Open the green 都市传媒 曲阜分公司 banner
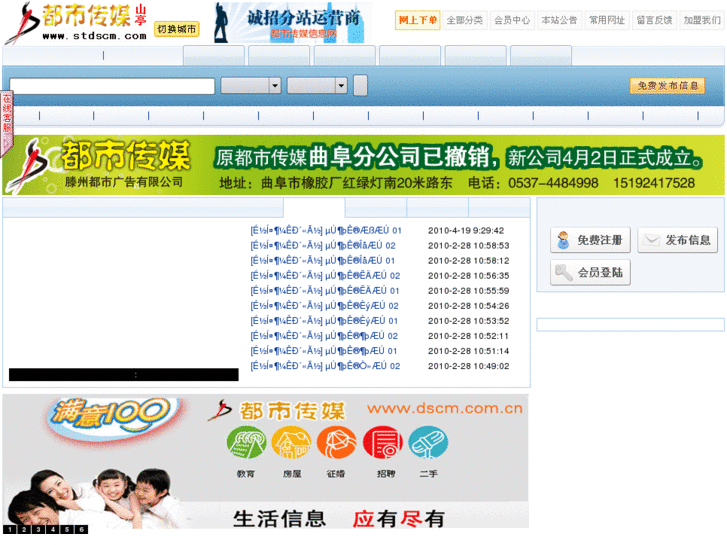This screenshot has height=545, width=727. (363, 165)
